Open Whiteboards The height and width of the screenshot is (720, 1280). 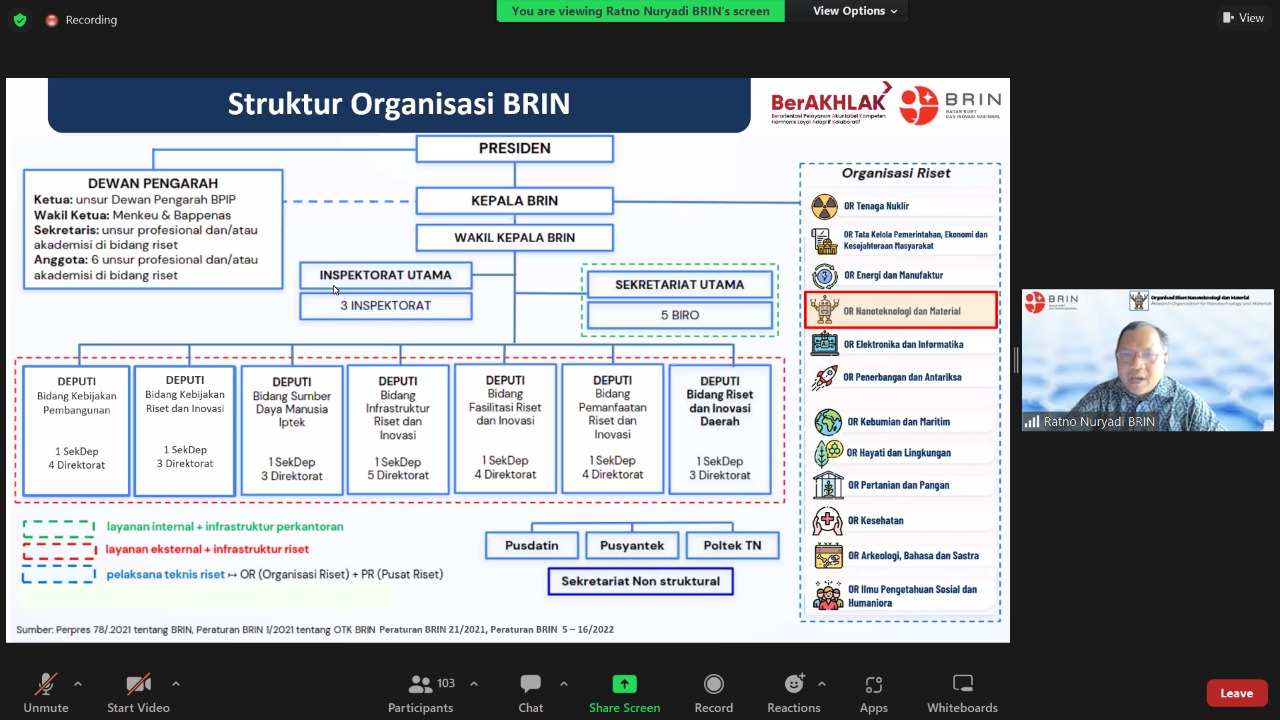click(963, 693)
